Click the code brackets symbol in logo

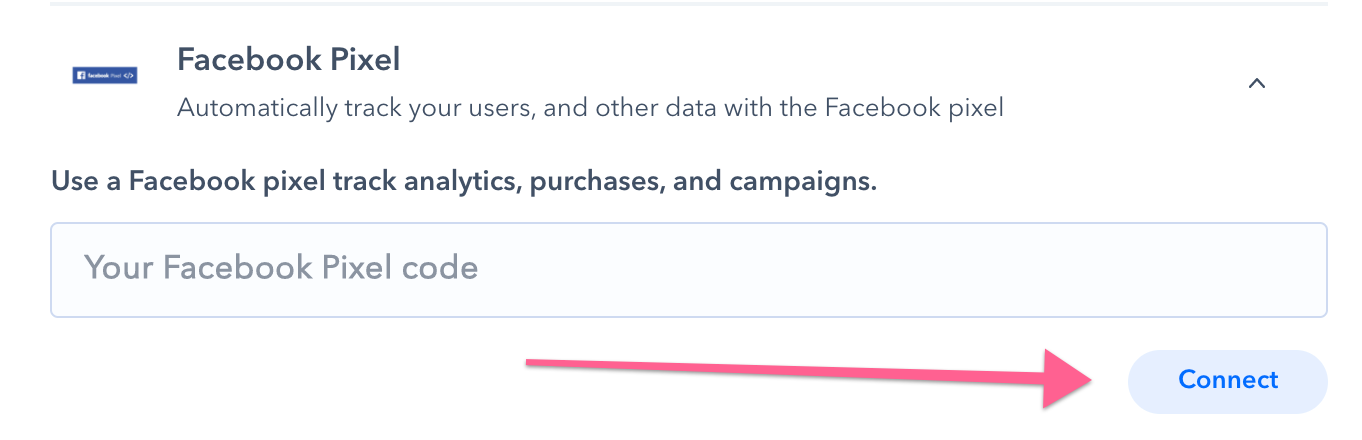127,75
